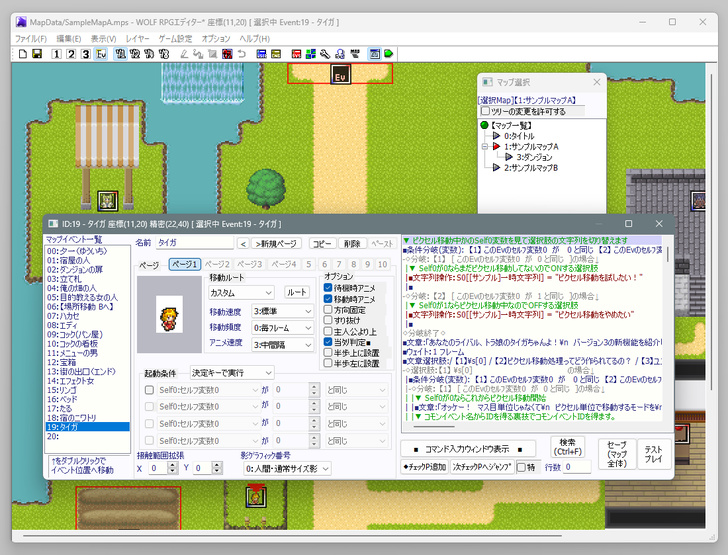This screenshot has width=728, height=555.
Task: Toggle 当たり判定 checkbox
Action: [x=328, y=342]
